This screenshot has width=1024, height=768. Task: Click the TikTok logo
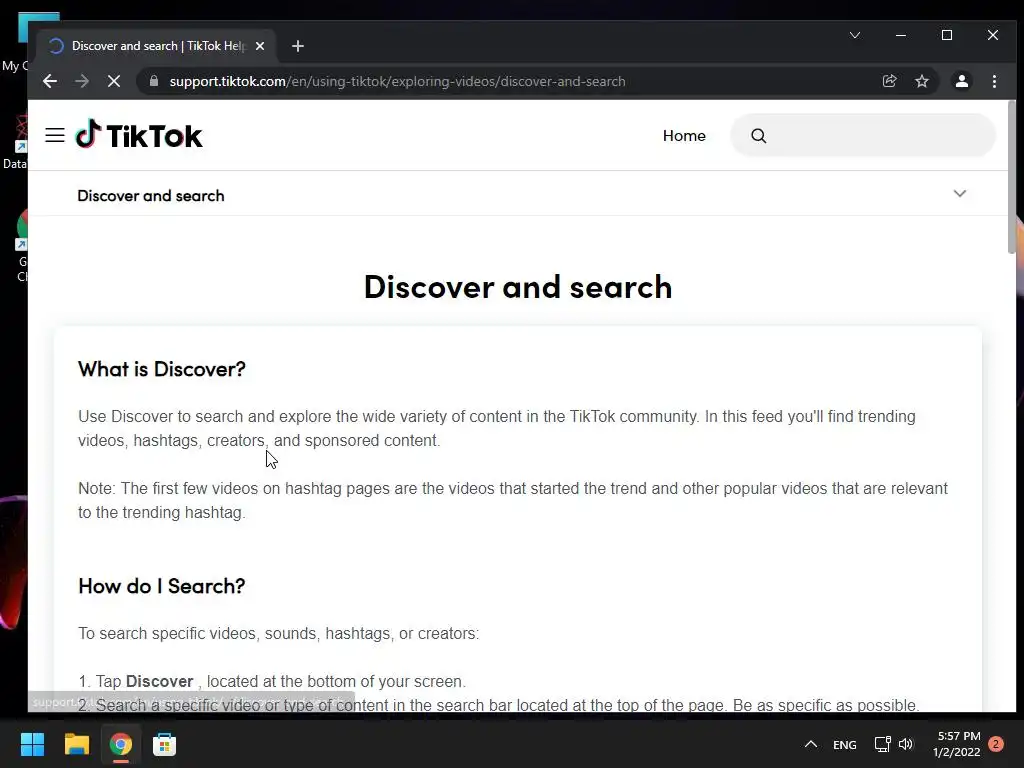click(138, 135)
